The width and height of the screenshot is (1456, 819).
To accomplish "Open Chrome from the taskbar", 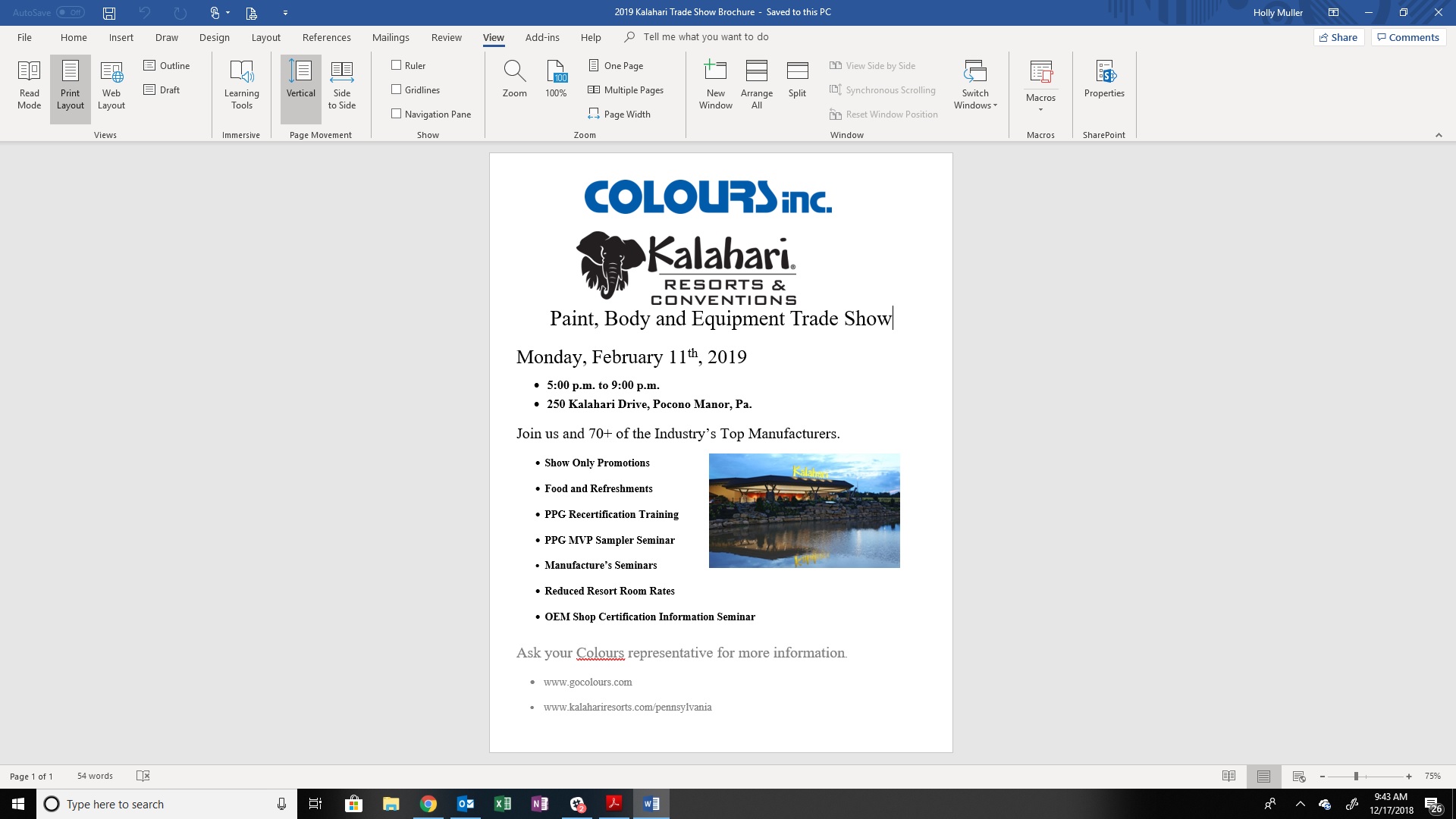I will tap(428, 804).
